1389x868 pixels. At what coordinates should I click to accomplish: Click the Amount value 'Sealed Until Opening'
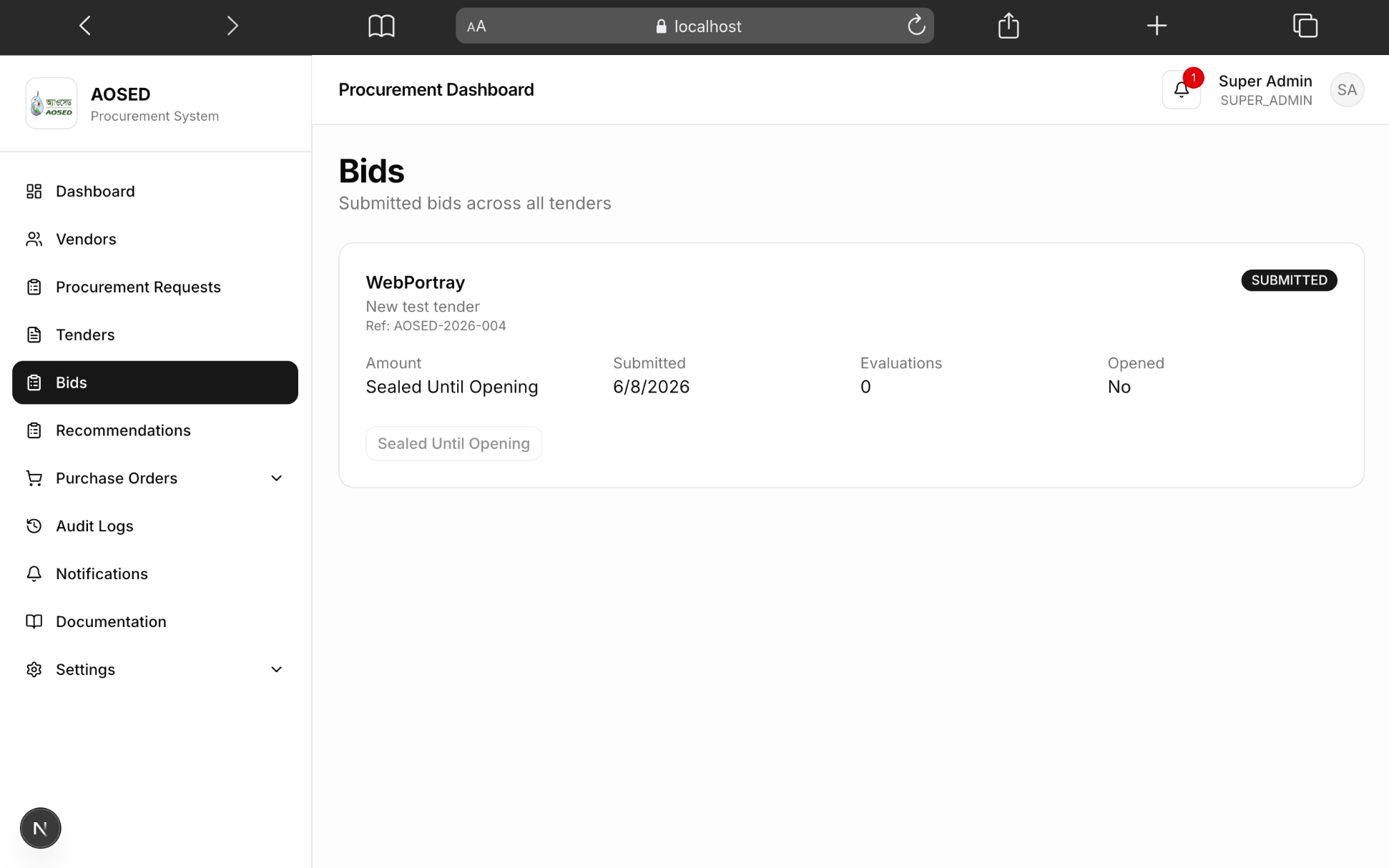tap(451, 387)
